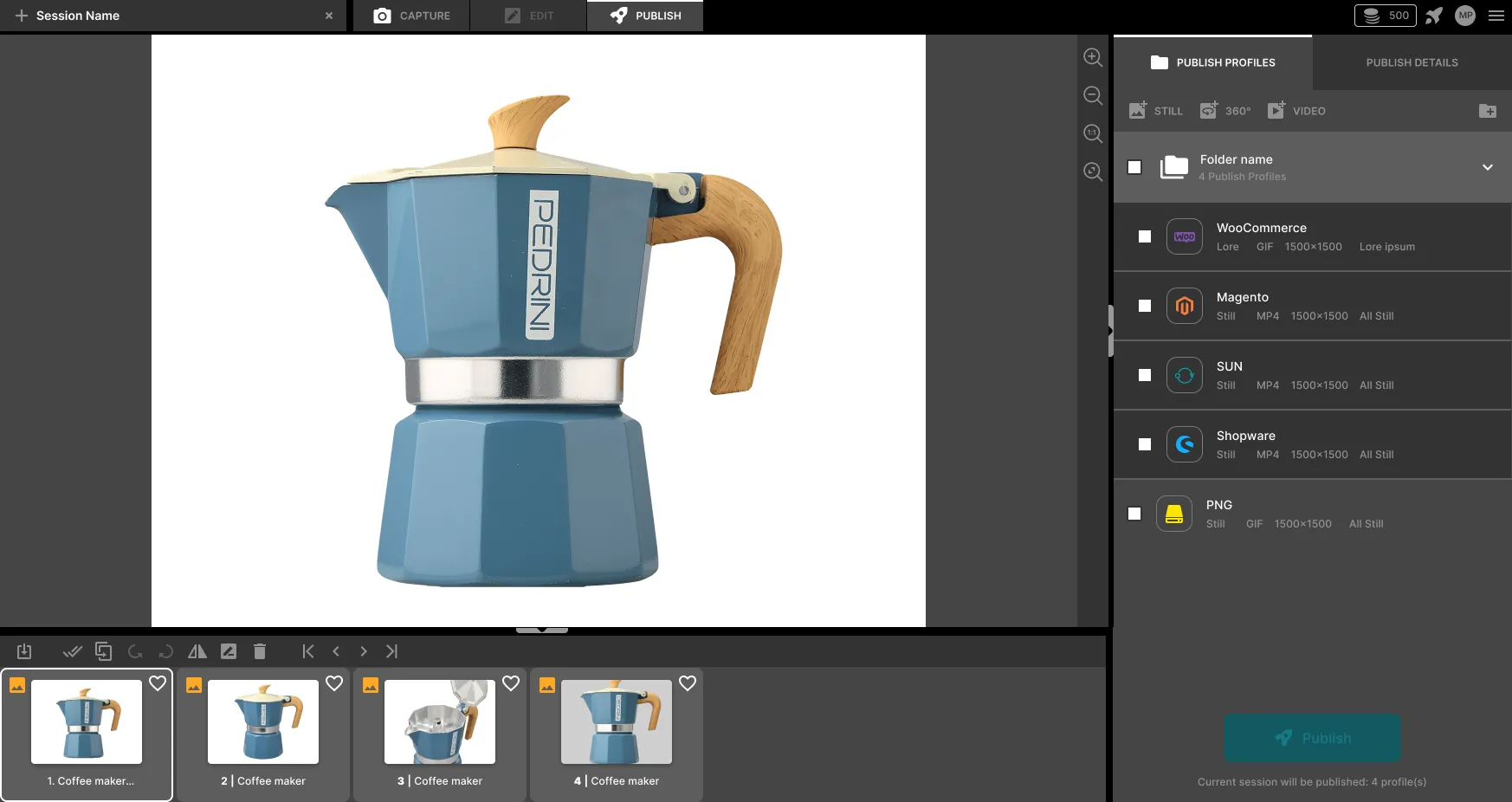Click the Magento profile icon
The width and height of the screenshot is (1512, 802).
coord(1185,306)
